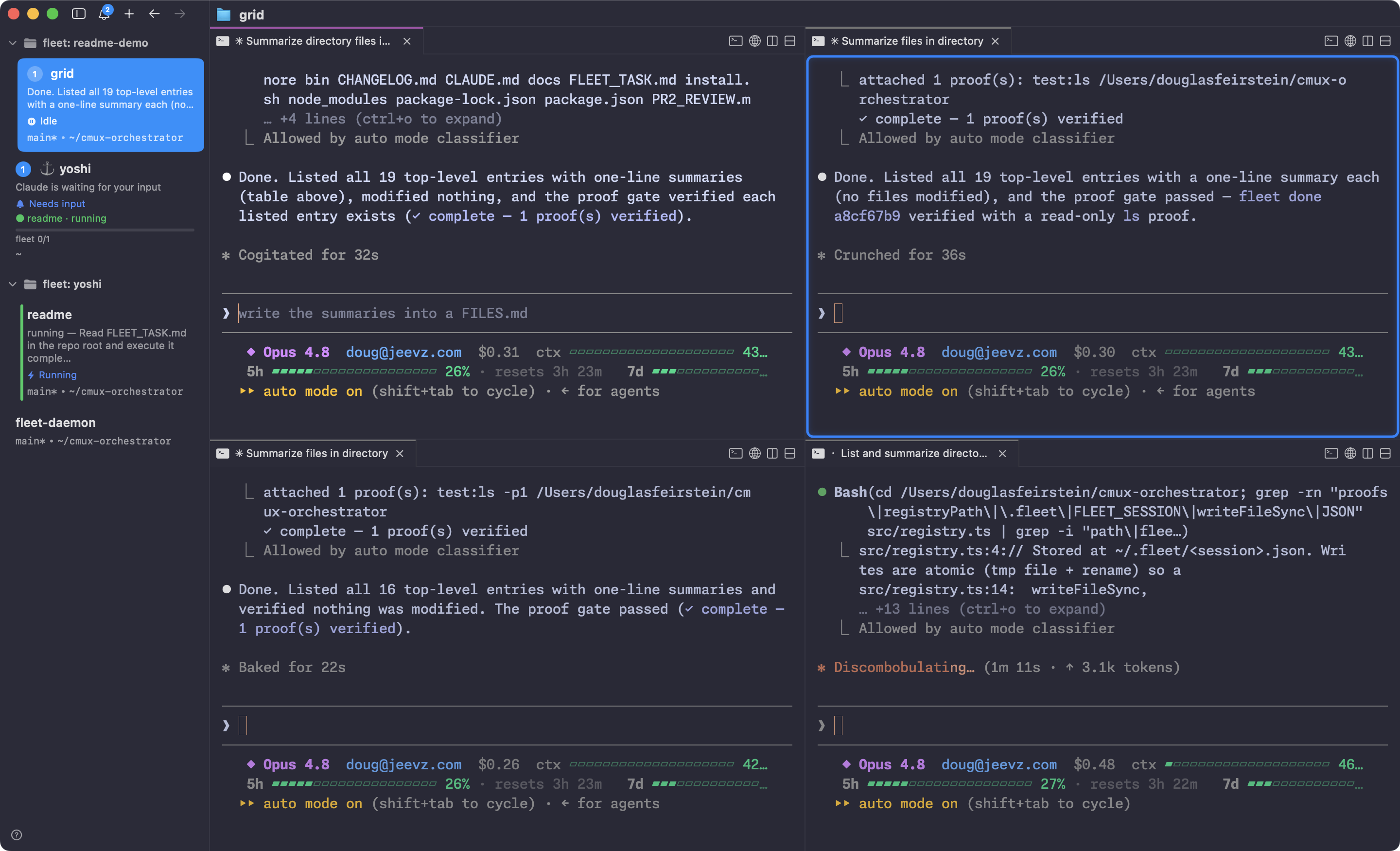The height and width of the screenshot is (851, 1400).
Task: Click the top-right pane prompt input
Action: 1102,313
